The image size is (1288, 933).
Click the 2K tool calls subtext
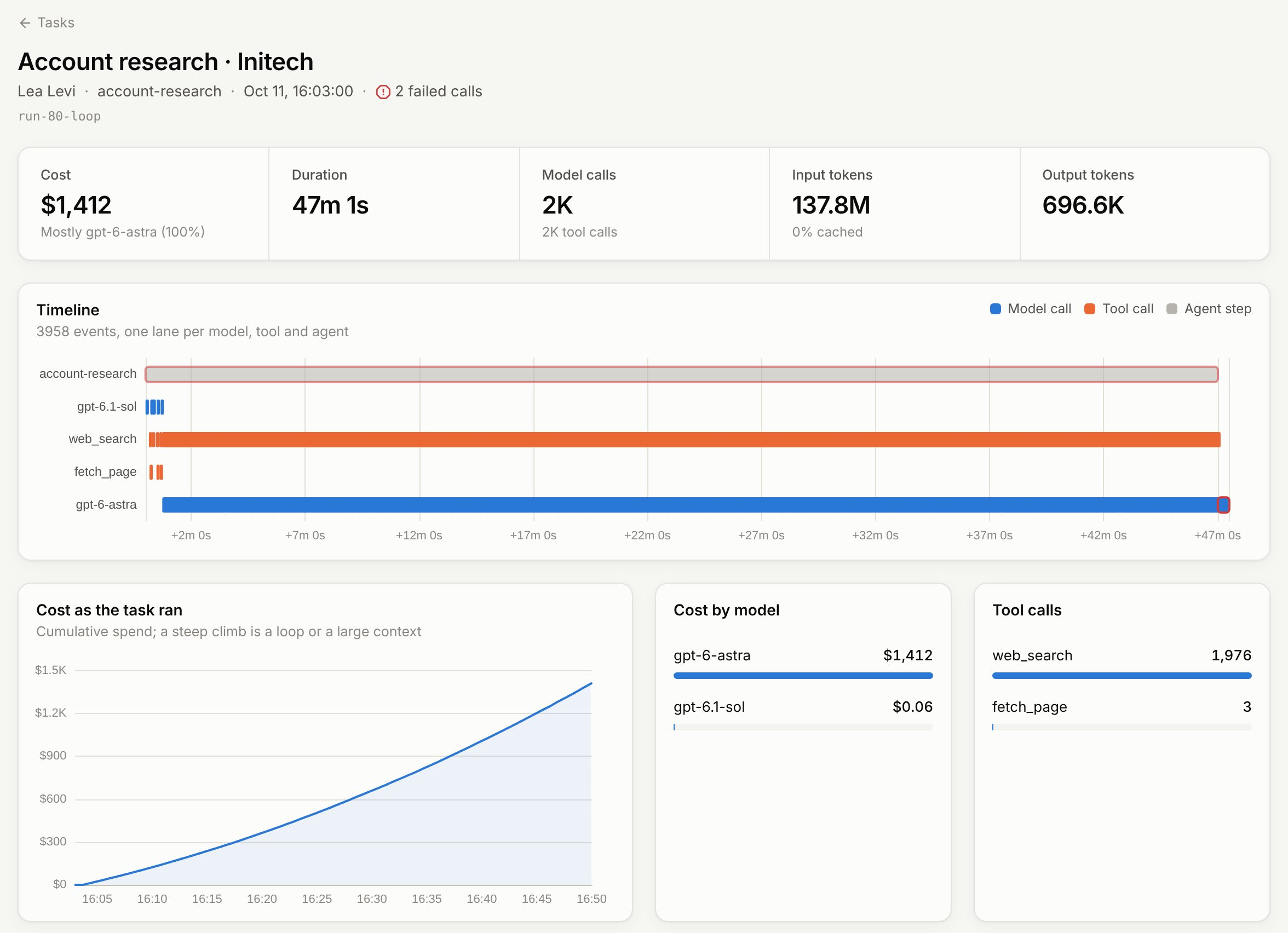coord(579,232)
